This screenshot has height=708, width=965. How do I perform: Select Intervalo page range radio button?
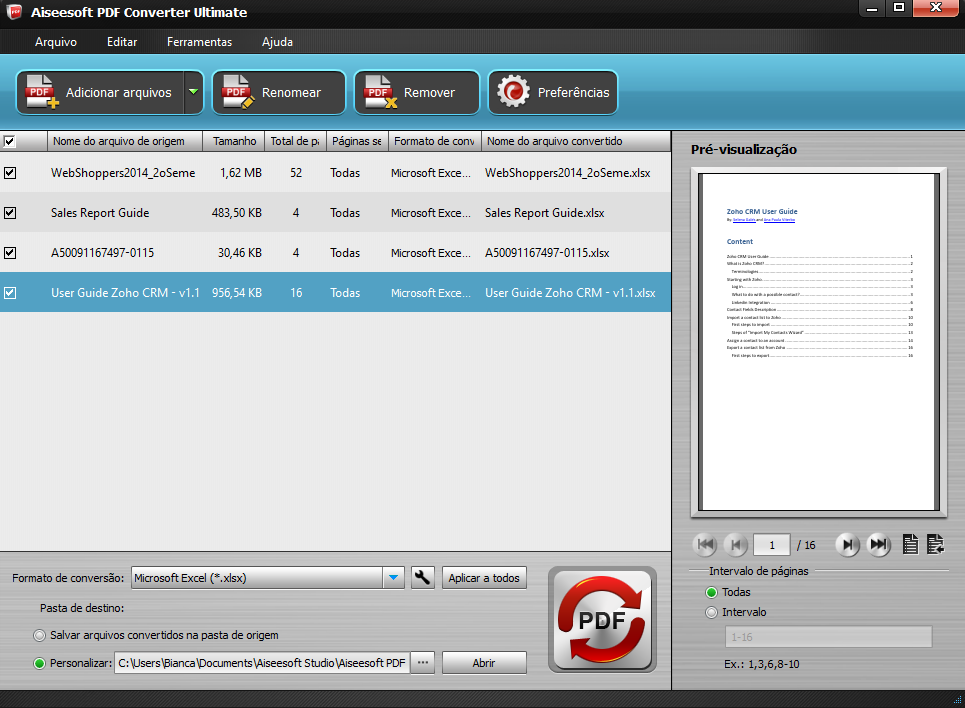[x=711, y=613]
